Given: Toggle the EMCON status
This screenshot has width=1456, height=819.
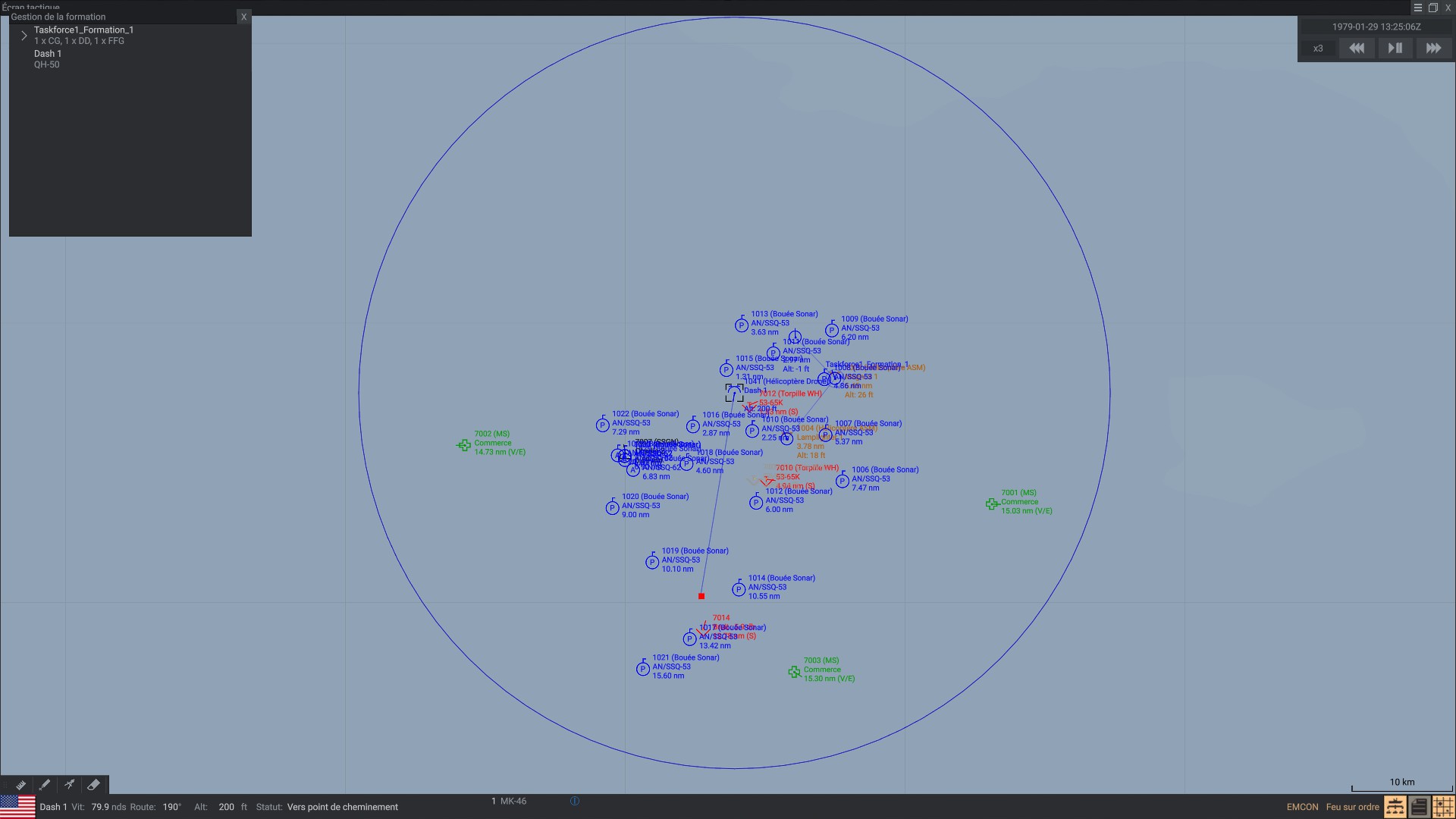Looking at the screenshot, I should (1302, 807).
